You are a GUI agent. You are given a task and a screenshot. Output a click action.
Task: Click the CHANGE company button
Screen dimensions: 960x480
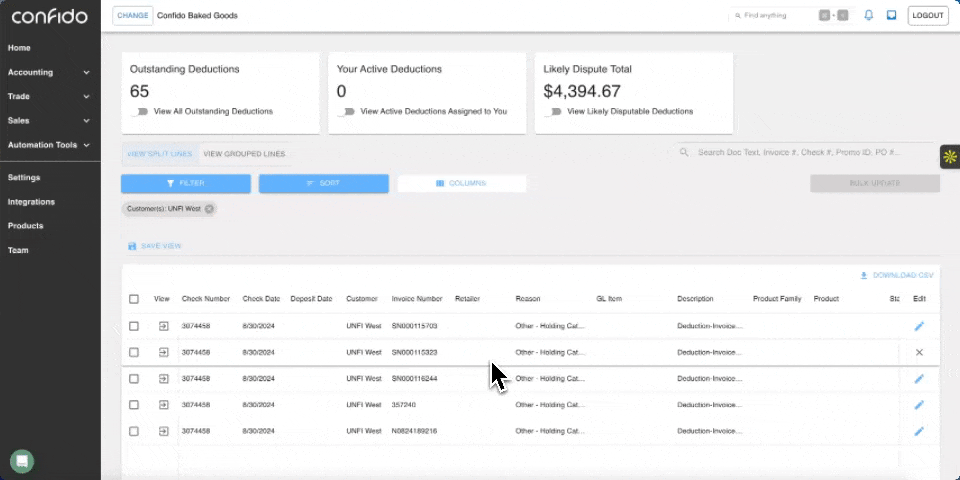[133, 16]
